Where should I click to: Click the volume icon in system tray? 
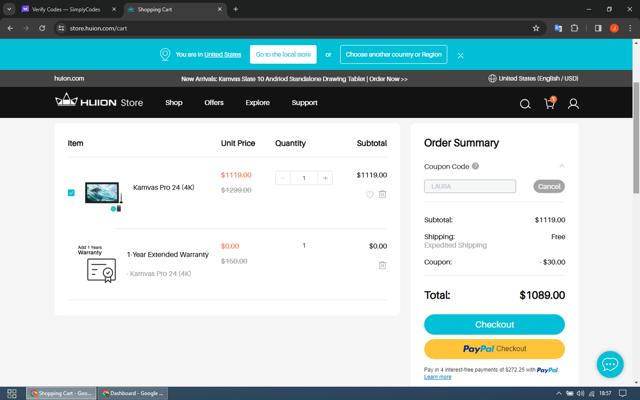pos(580,393)
